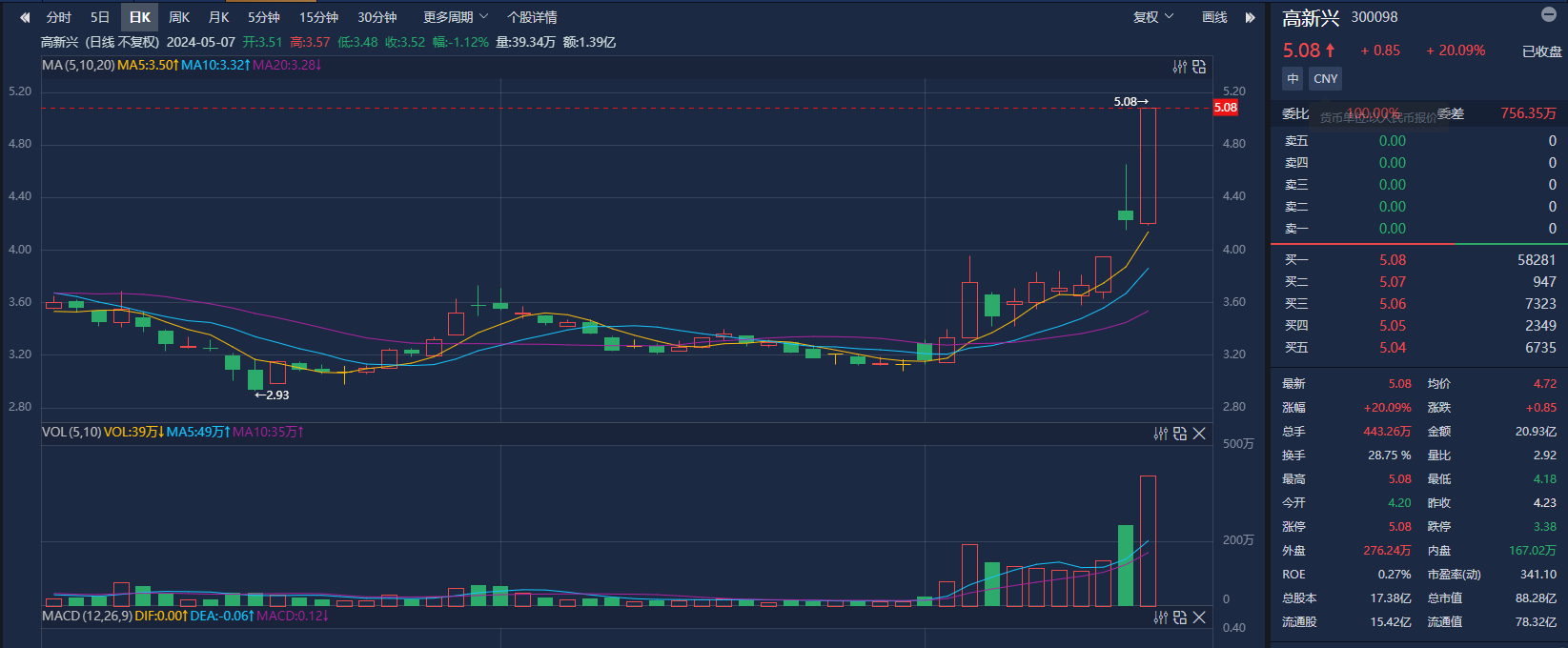Screen dimensions: 1568x648
Task: Click the MA20:3.28 indicator label
Action: tap(287, 65)
